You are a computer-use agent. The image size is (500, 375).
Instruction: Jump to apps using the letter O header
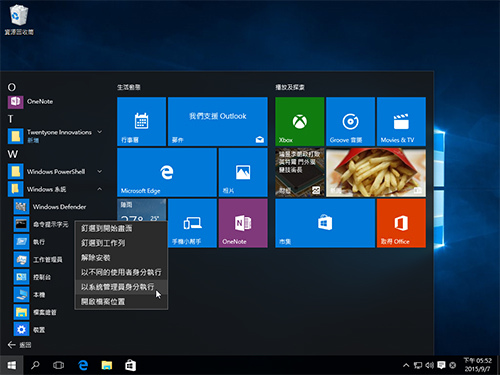coord(12,87)
